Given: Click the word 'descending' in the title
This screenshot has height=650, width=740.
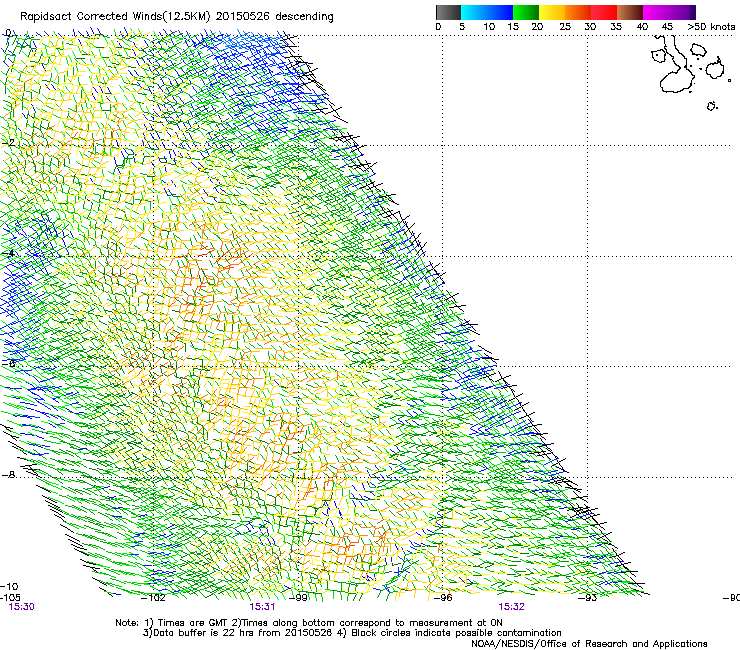Looking at the screenshot, I should coord(304,17).
